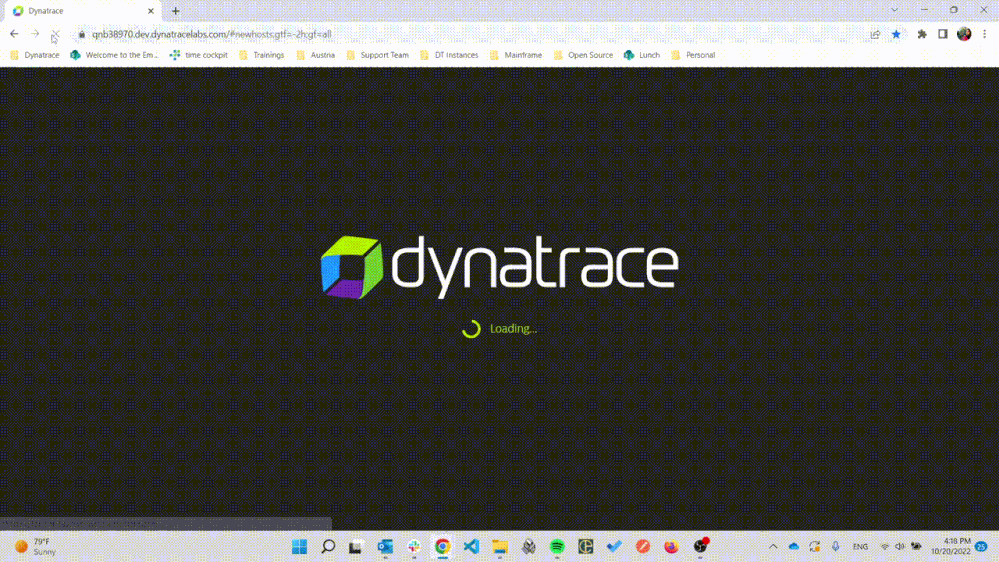
Task: Show hidden system tray icons
Action: click(x=772, y=547)
